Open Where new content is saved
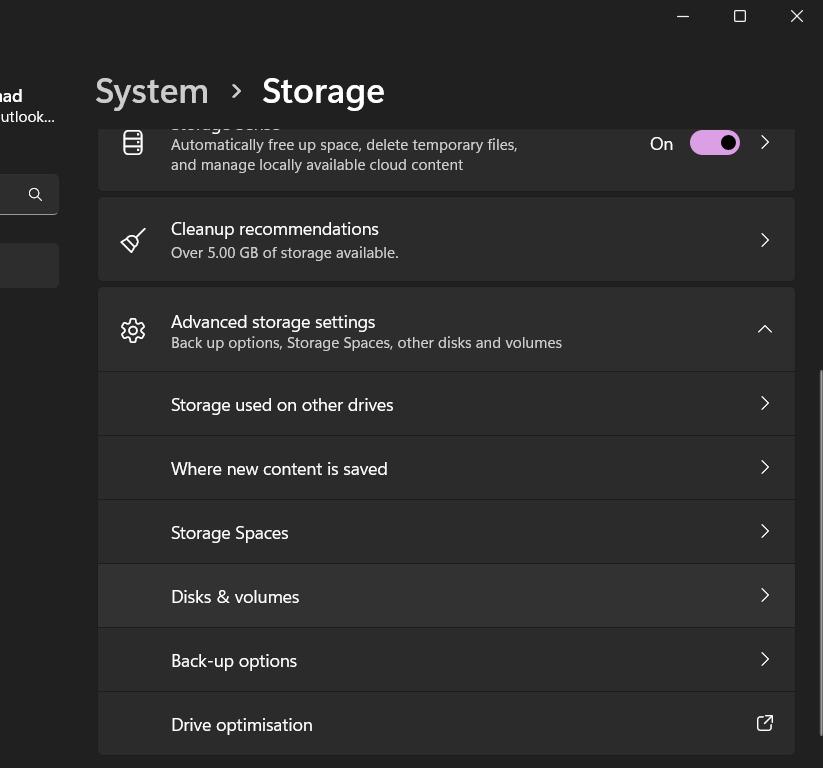The image size is (823, 768). (279, 469)
